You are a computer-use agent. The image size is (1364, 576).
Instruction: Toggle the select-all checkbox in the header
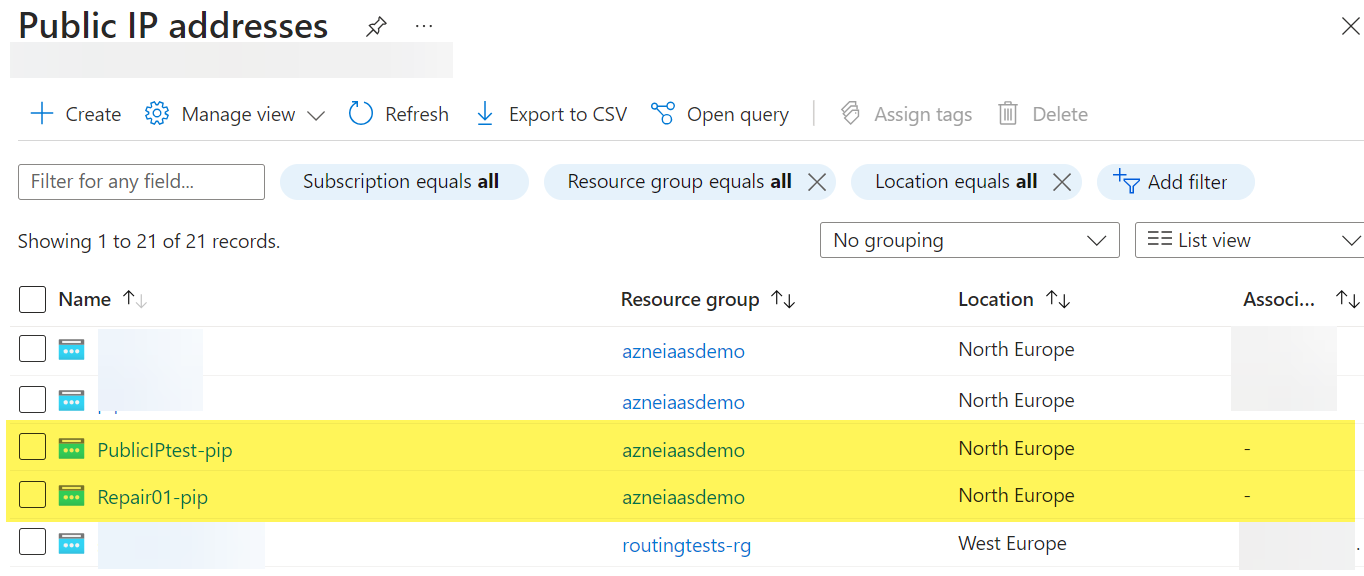pos(33,299)
